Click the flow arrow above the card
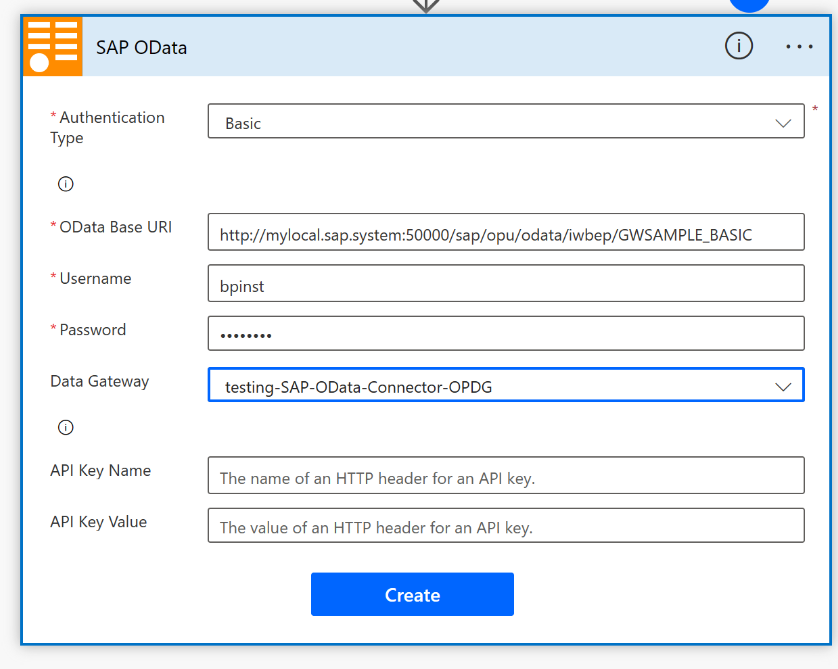The image size is (838, 669). tap(426, 5)
